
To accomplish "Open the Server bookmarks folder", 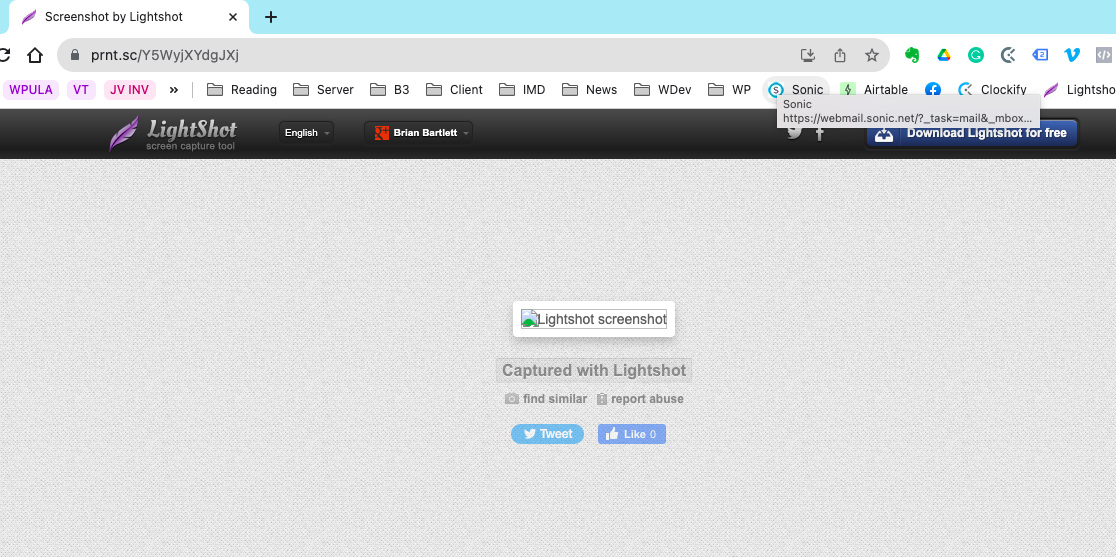I will point(323,90).
